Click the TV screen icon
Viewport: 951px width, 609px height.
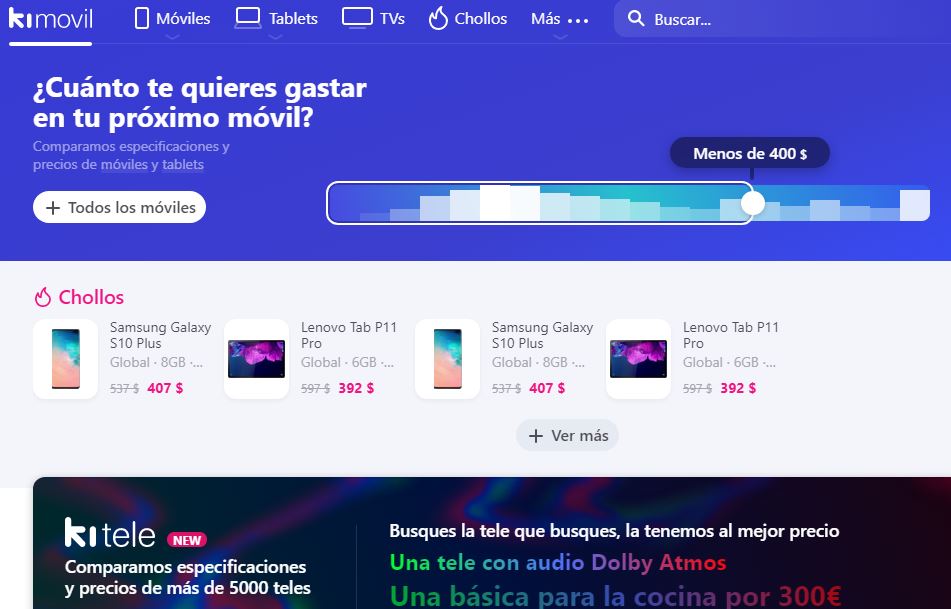pos(357,18)
